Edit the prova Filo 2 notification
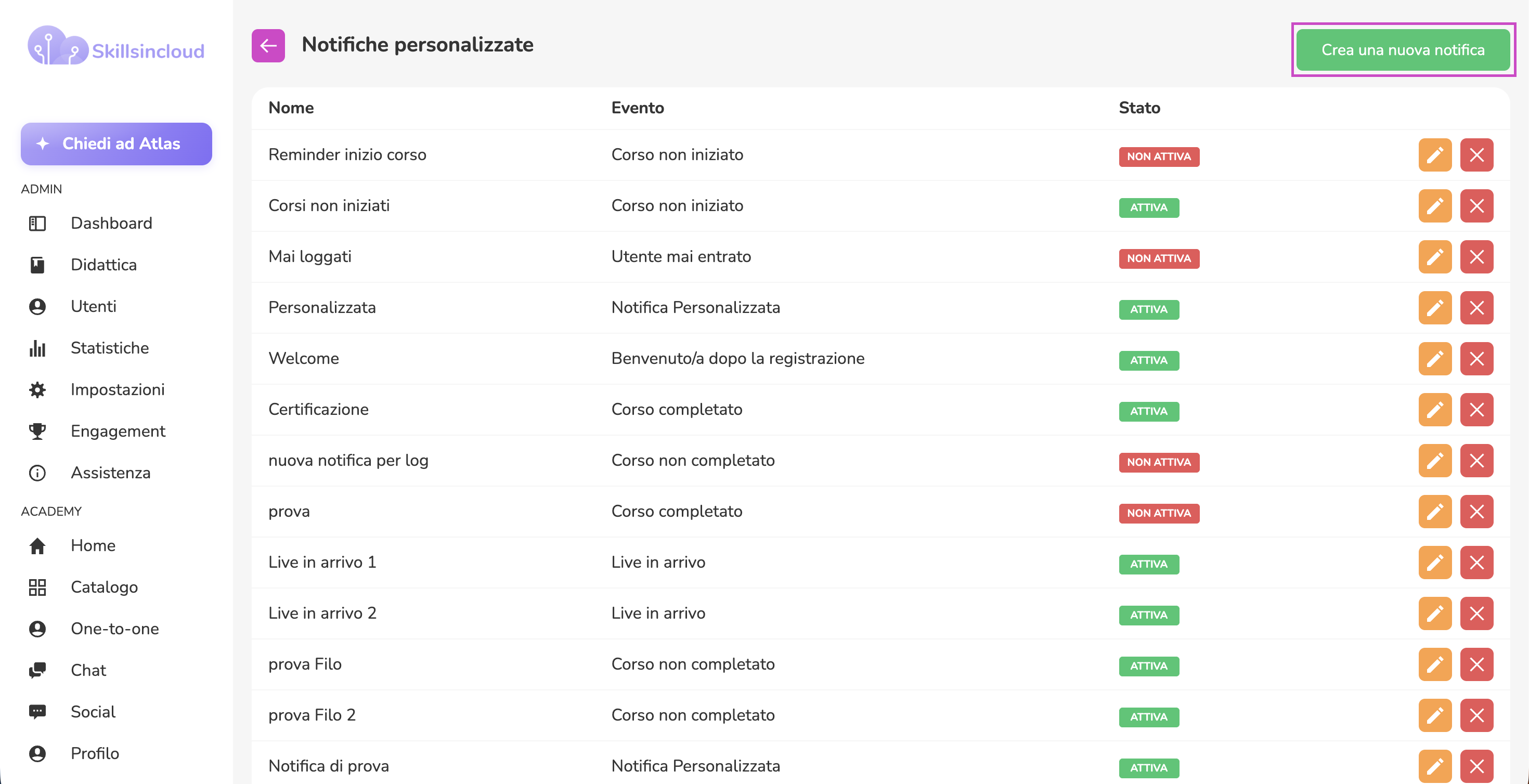The height and width of the screenshot is (784, 1529). (1435, 716)
